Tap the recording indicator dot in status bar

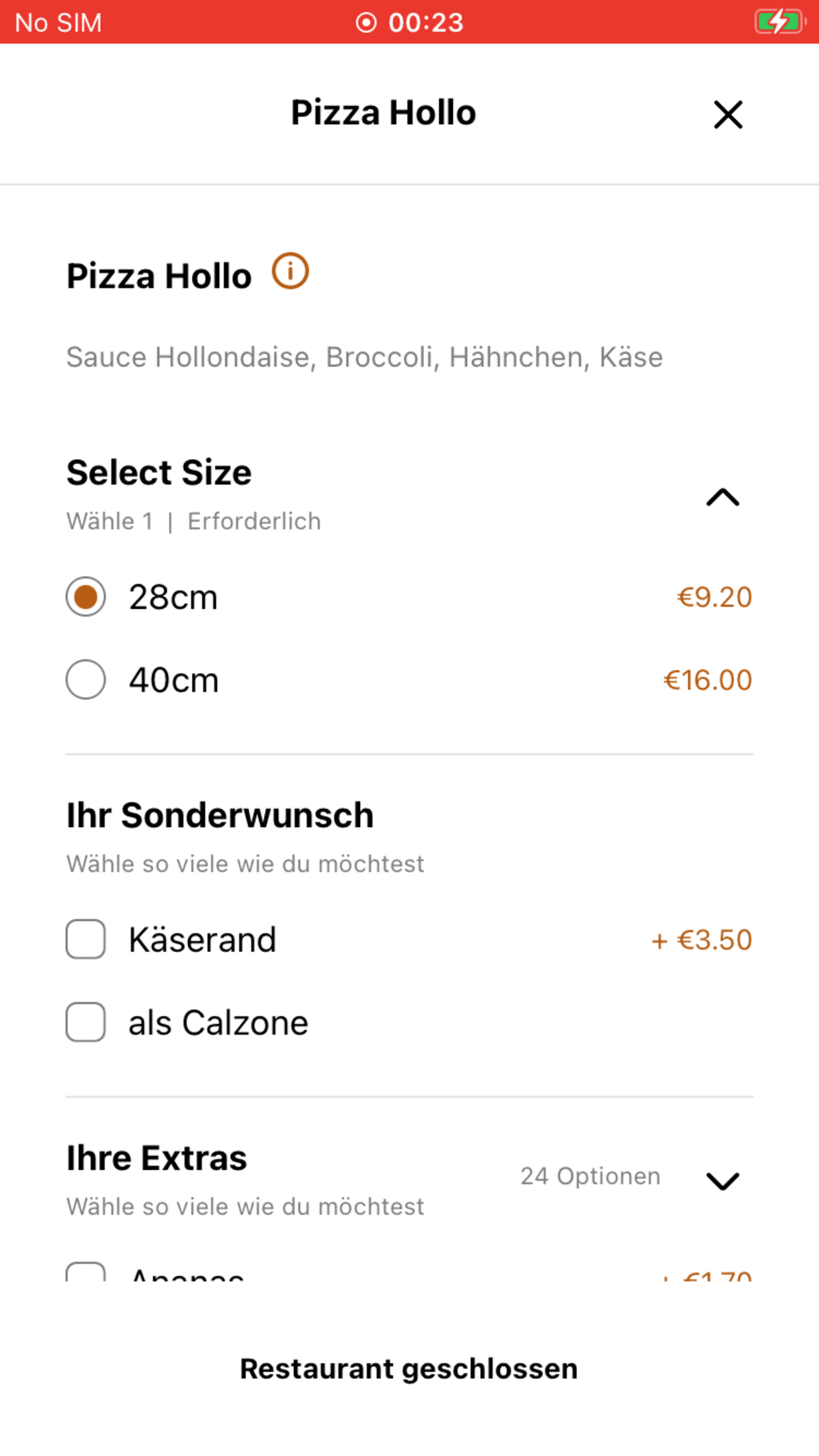[366, 22]
